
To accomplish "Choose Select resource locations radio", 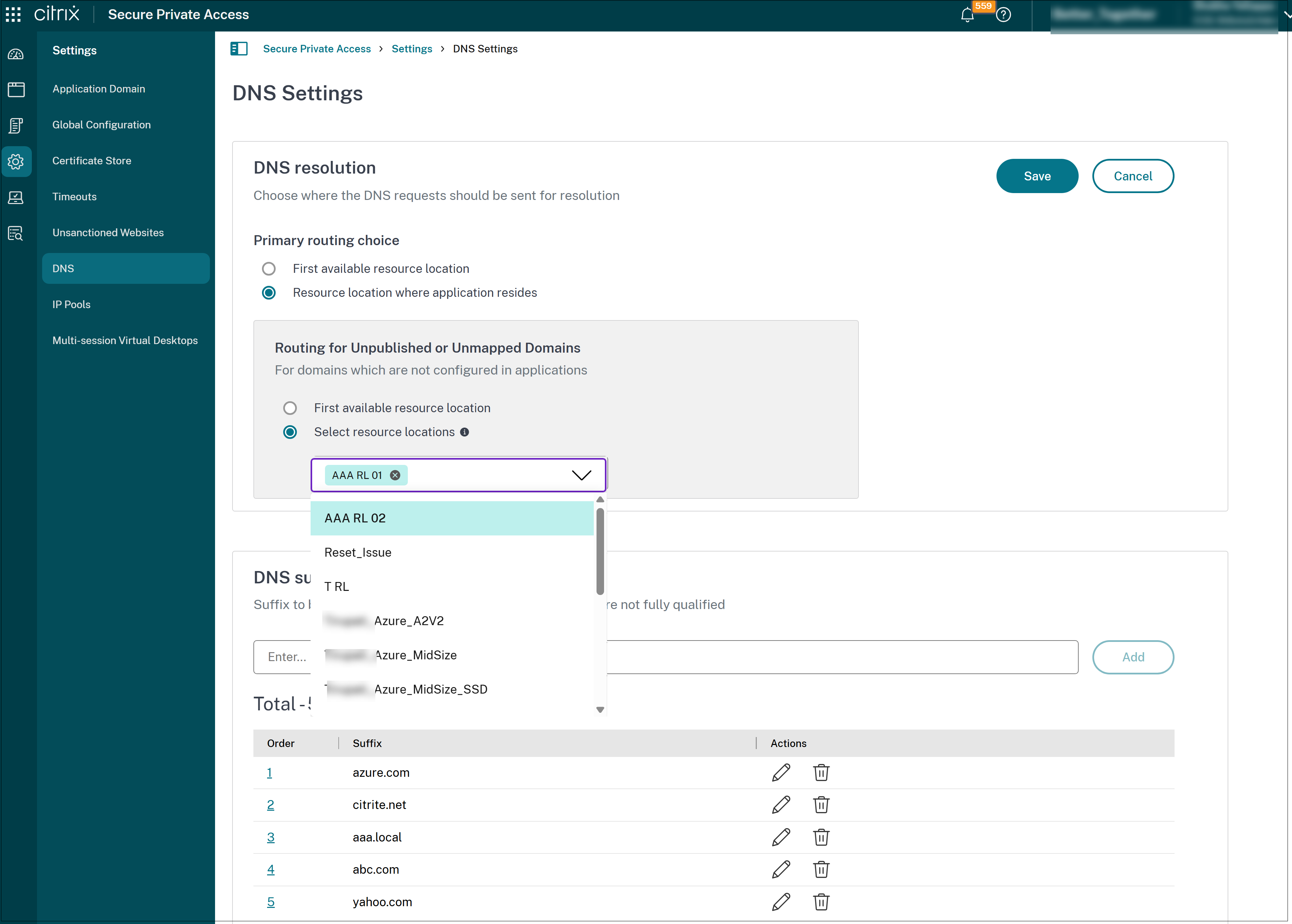I will pyautogui.click(x=290, y=432).
